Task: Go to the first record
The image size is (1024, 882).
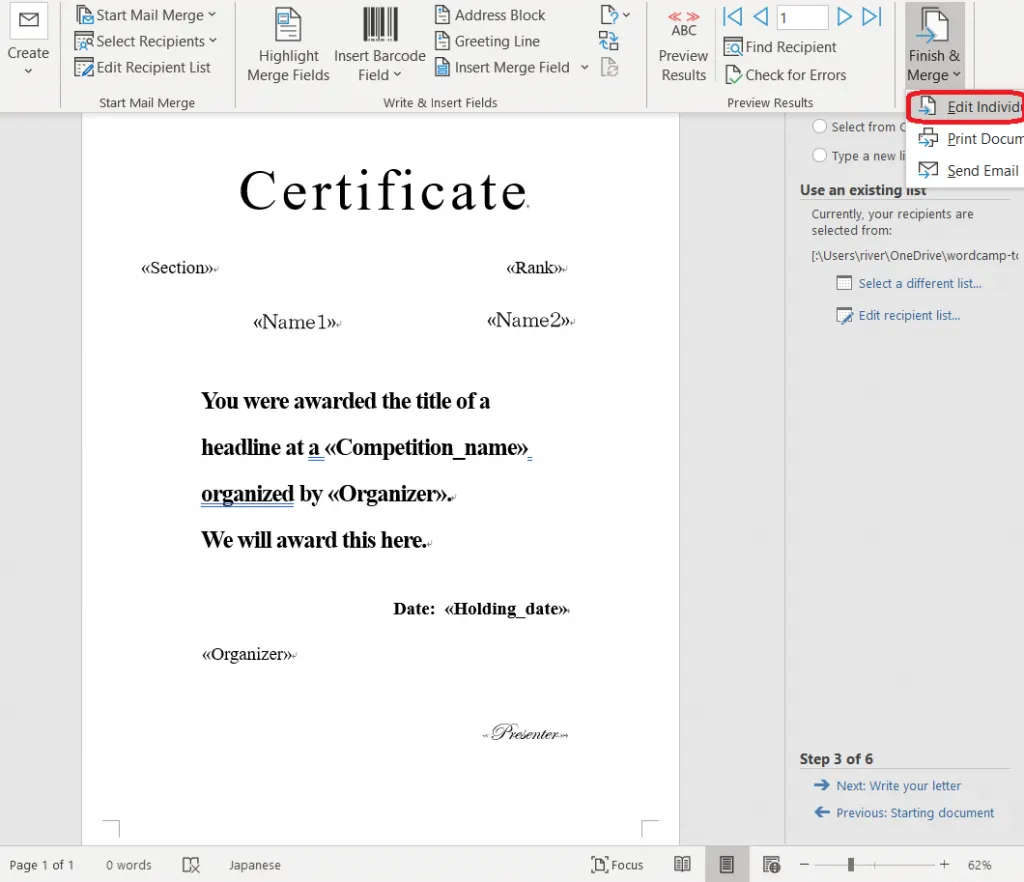Action: 733,17
